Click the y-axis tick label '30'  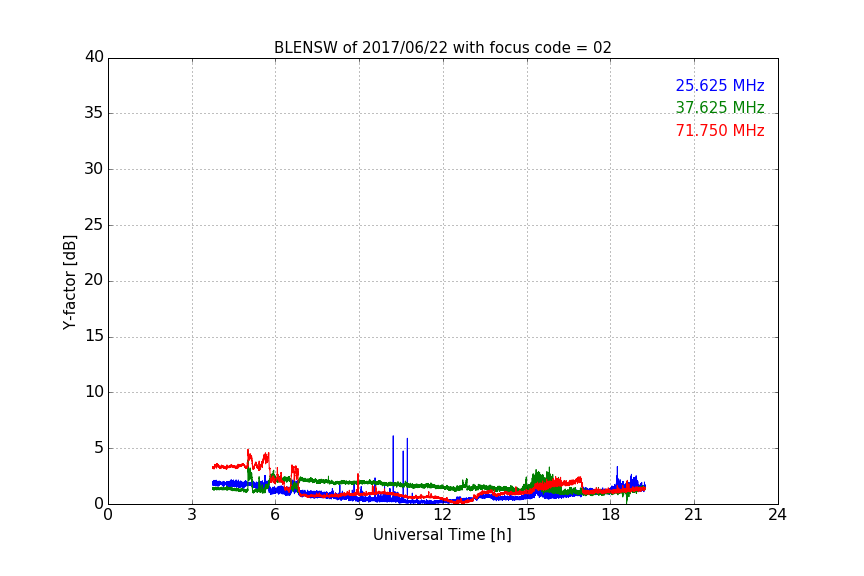94,169
